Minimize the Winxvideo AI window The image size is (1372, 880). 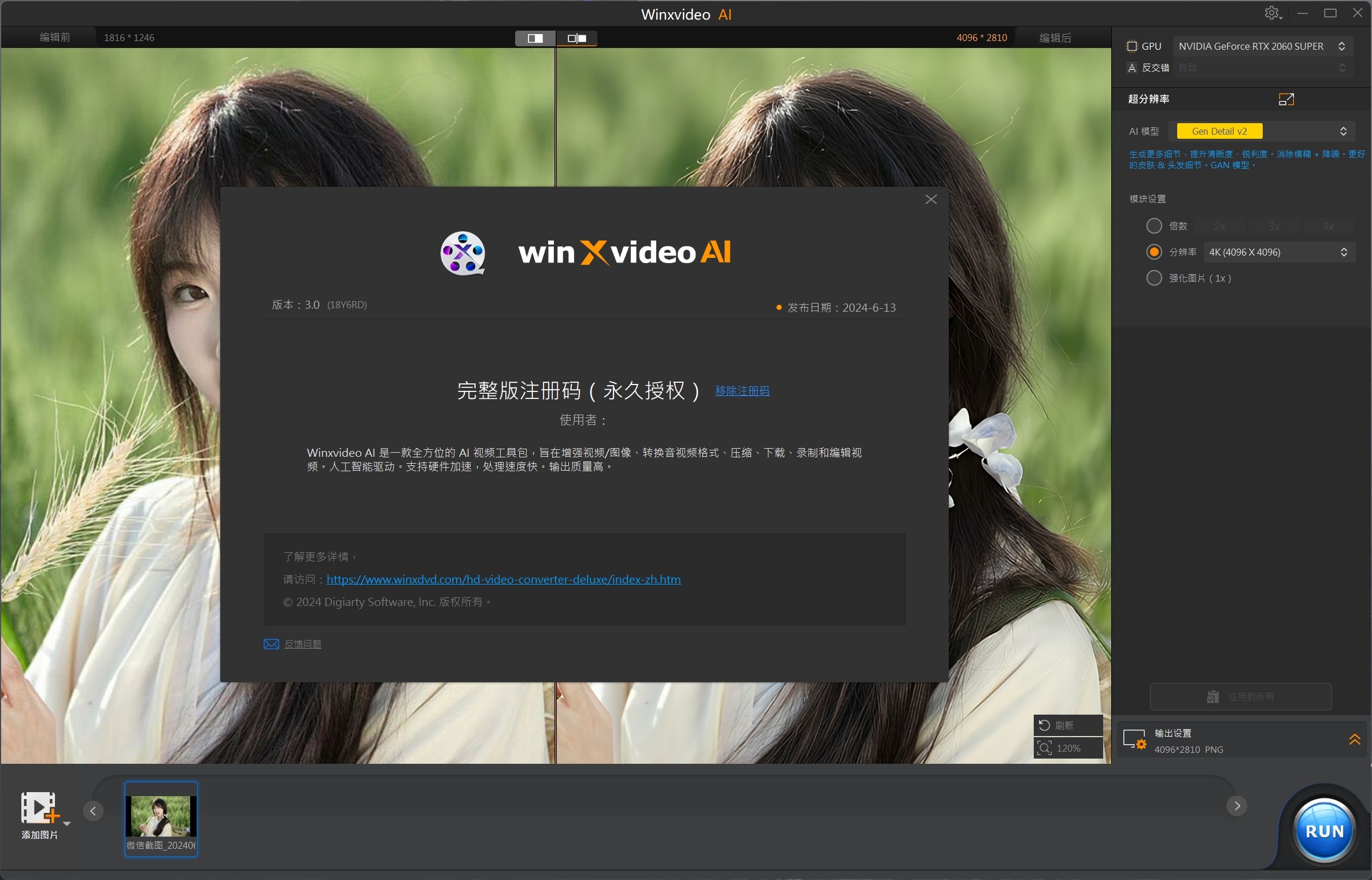[x=1303, y=13]
